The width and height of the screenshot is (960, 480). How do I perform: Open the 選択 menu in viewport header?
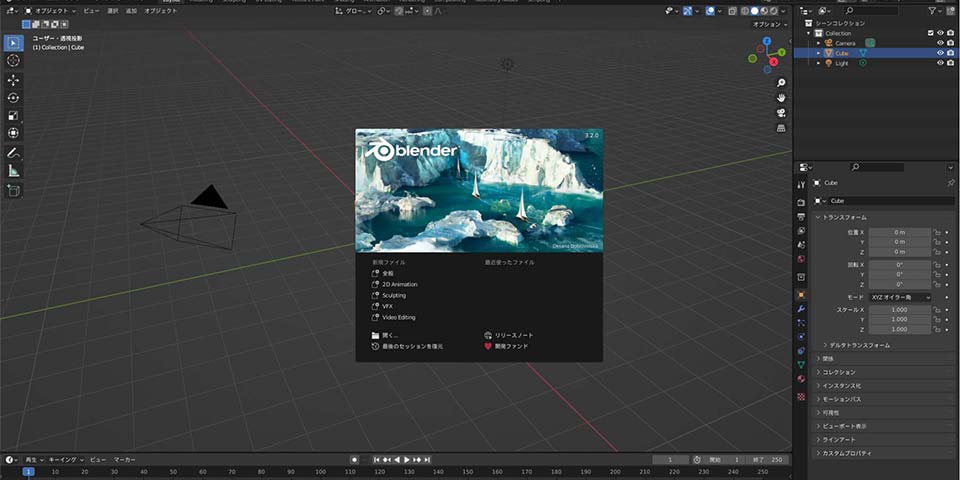coord(113,11)
